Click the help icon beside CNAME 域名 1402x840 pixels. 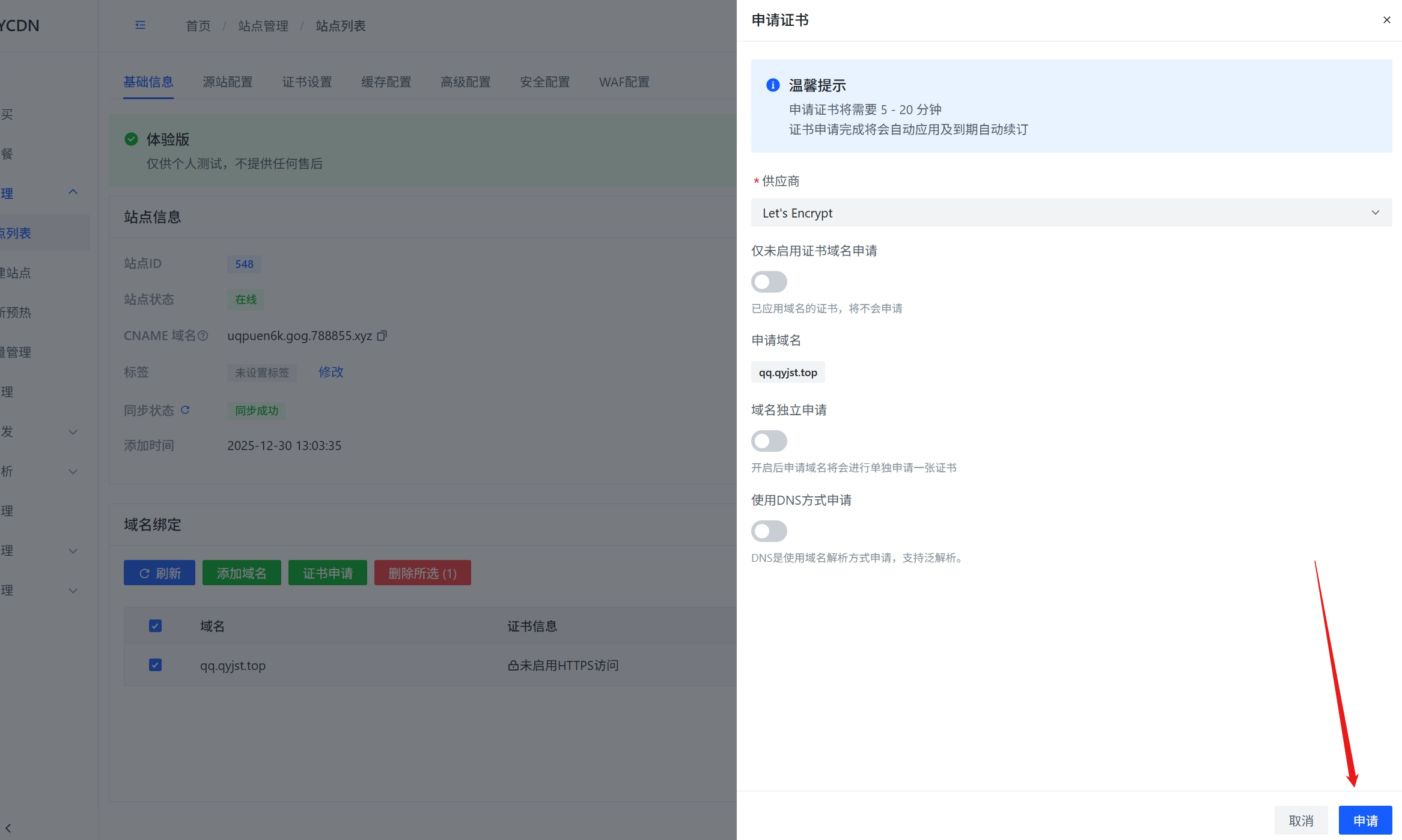tap(203, 336)
